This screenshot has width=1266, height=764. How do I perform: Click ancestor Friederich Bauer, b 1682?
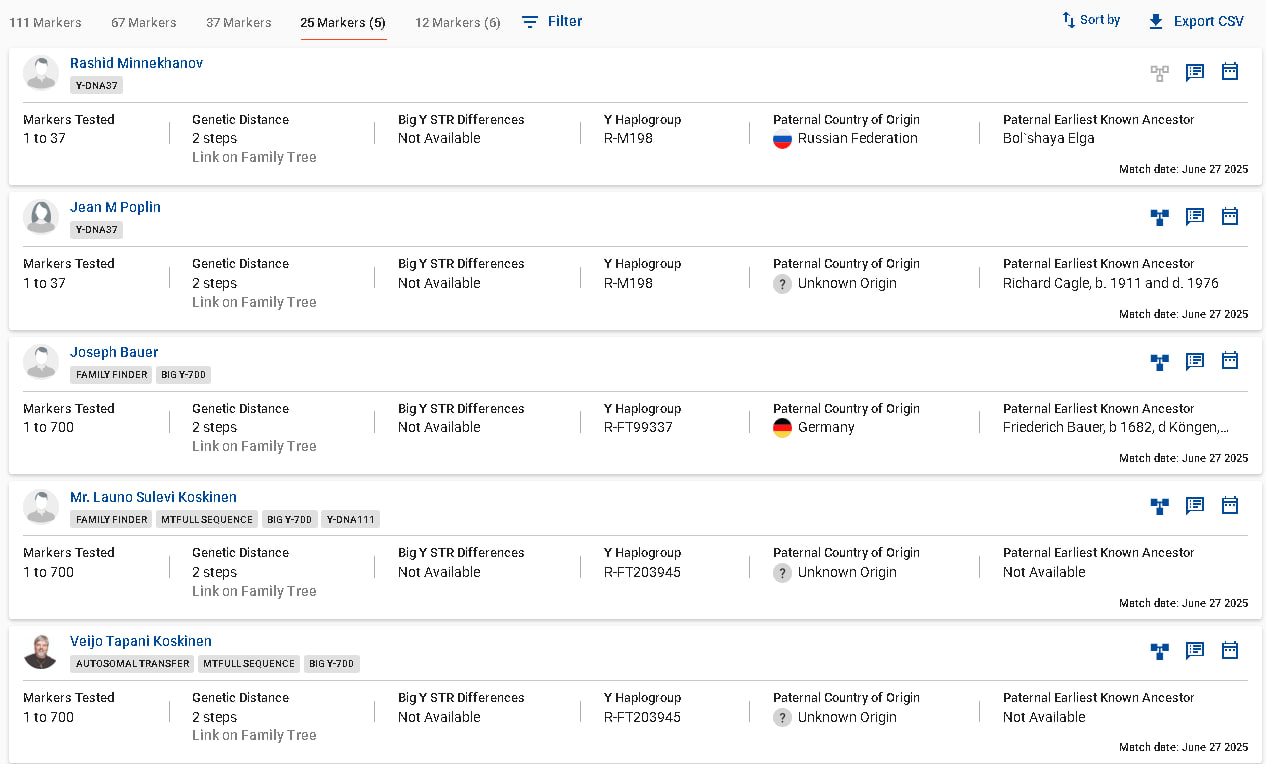click(x=1116, y=427)
